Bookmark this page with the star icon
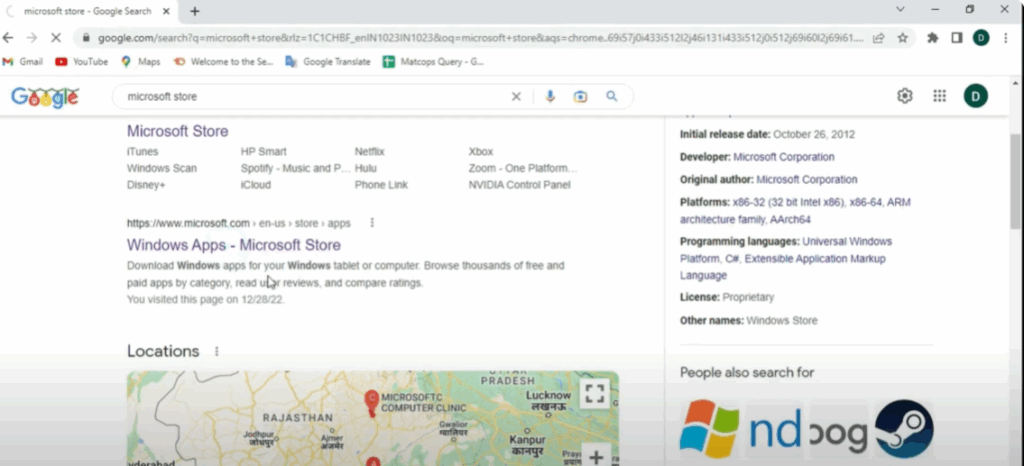This screenshot has width=1024, height=466. (x=903, y=38)
